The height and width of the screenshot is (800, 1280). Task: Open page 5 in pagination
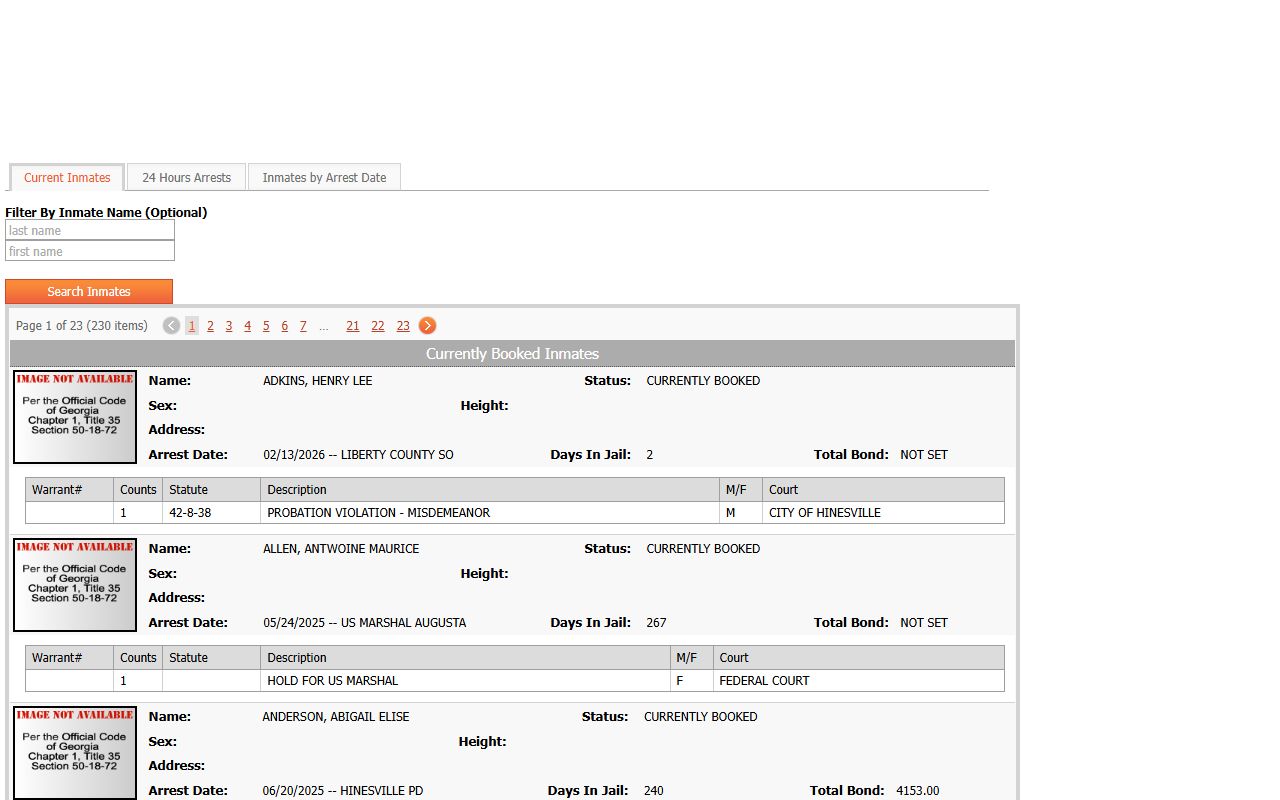pyautogui.click(x=266, y=326)
